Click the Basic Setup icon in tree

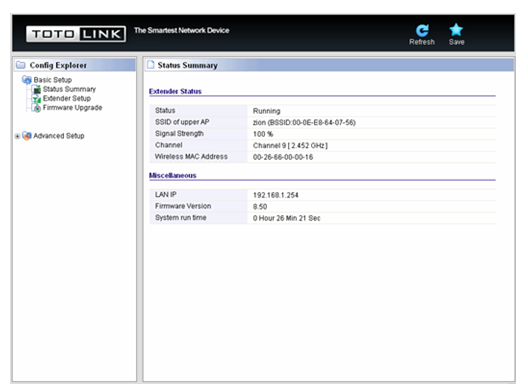(27, 80)
